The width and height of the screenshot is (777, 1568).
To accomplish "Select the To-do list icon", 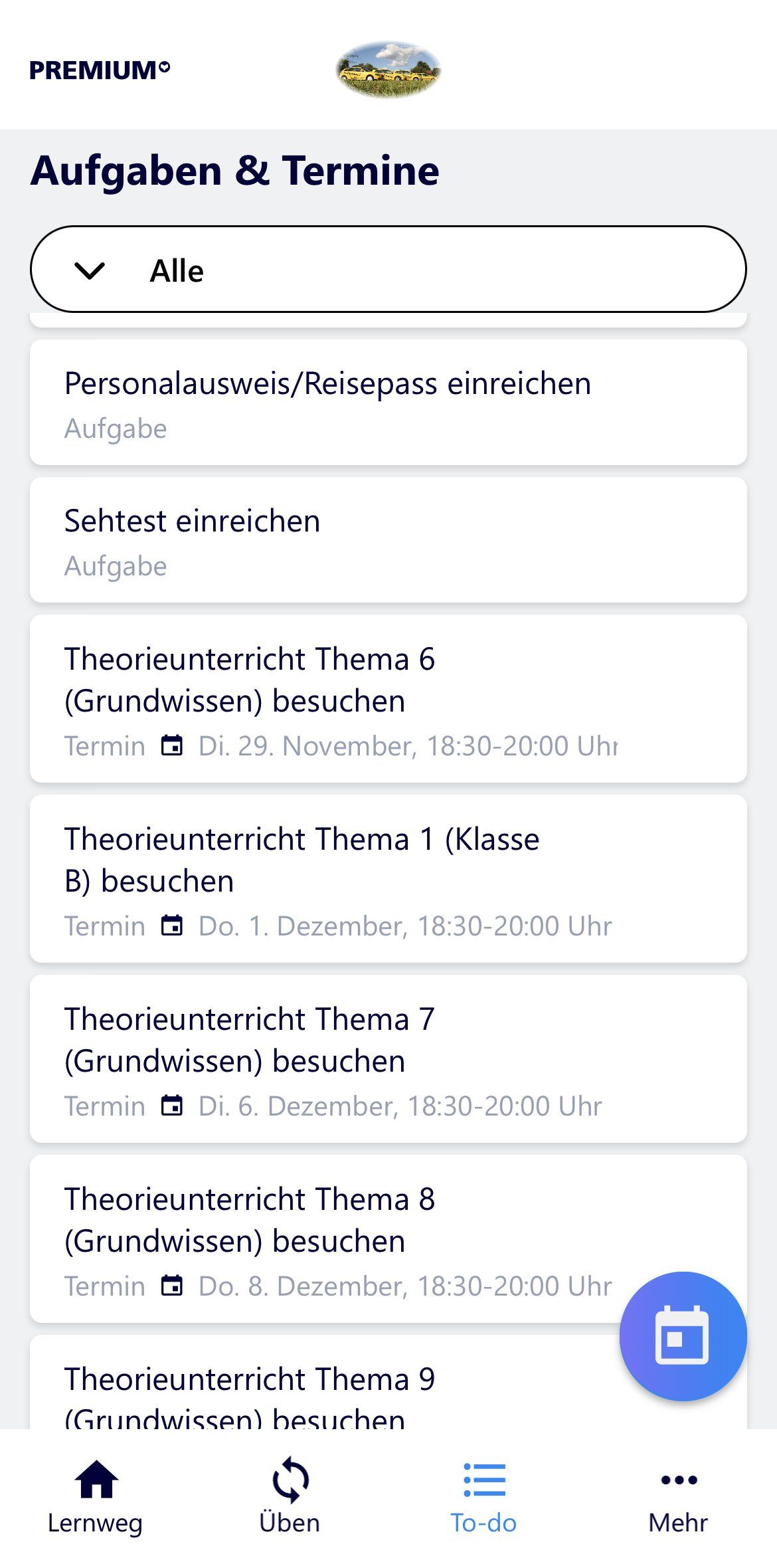I will pos(484,1480).
